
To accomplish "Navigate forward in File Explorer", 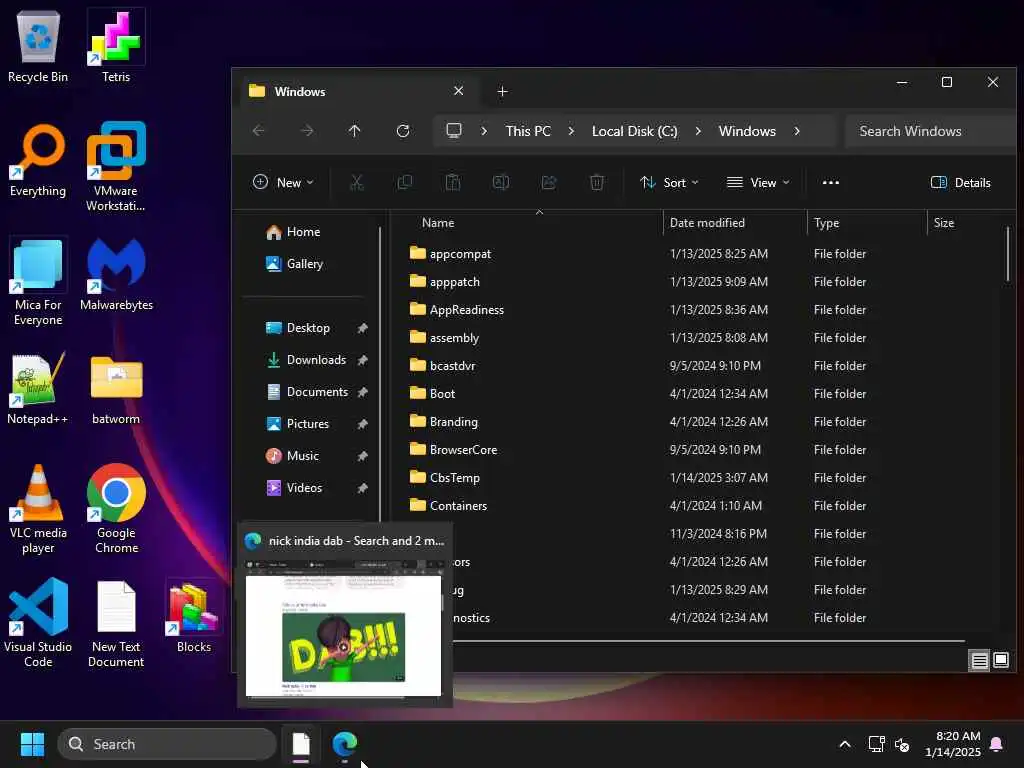I will point(307,131).
